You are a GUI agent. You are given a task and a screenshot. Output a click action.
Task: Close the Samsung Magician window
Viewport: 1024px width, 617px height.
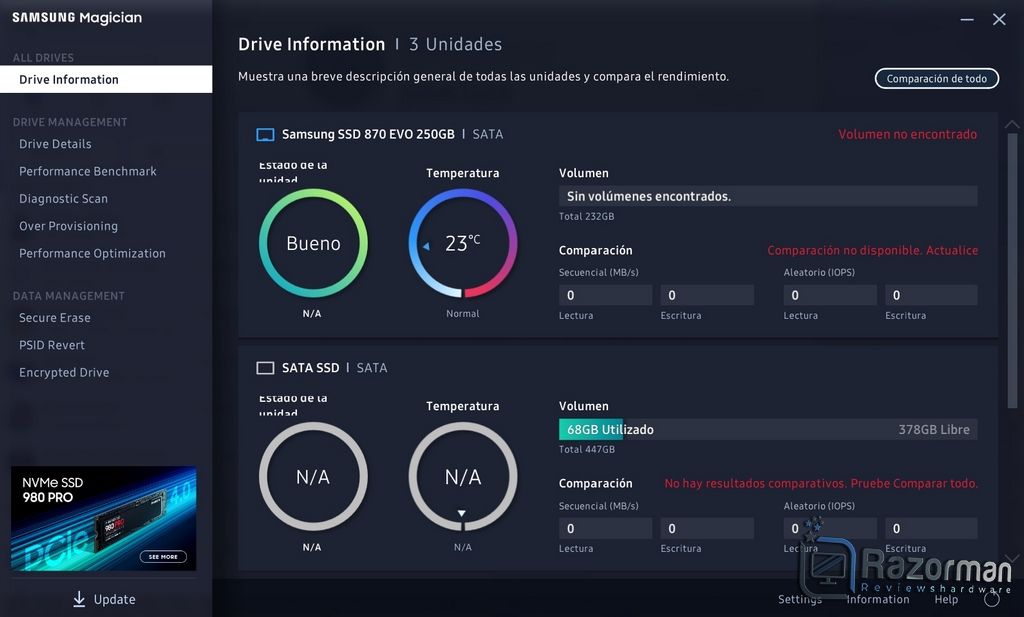click(x=999, y=20)
